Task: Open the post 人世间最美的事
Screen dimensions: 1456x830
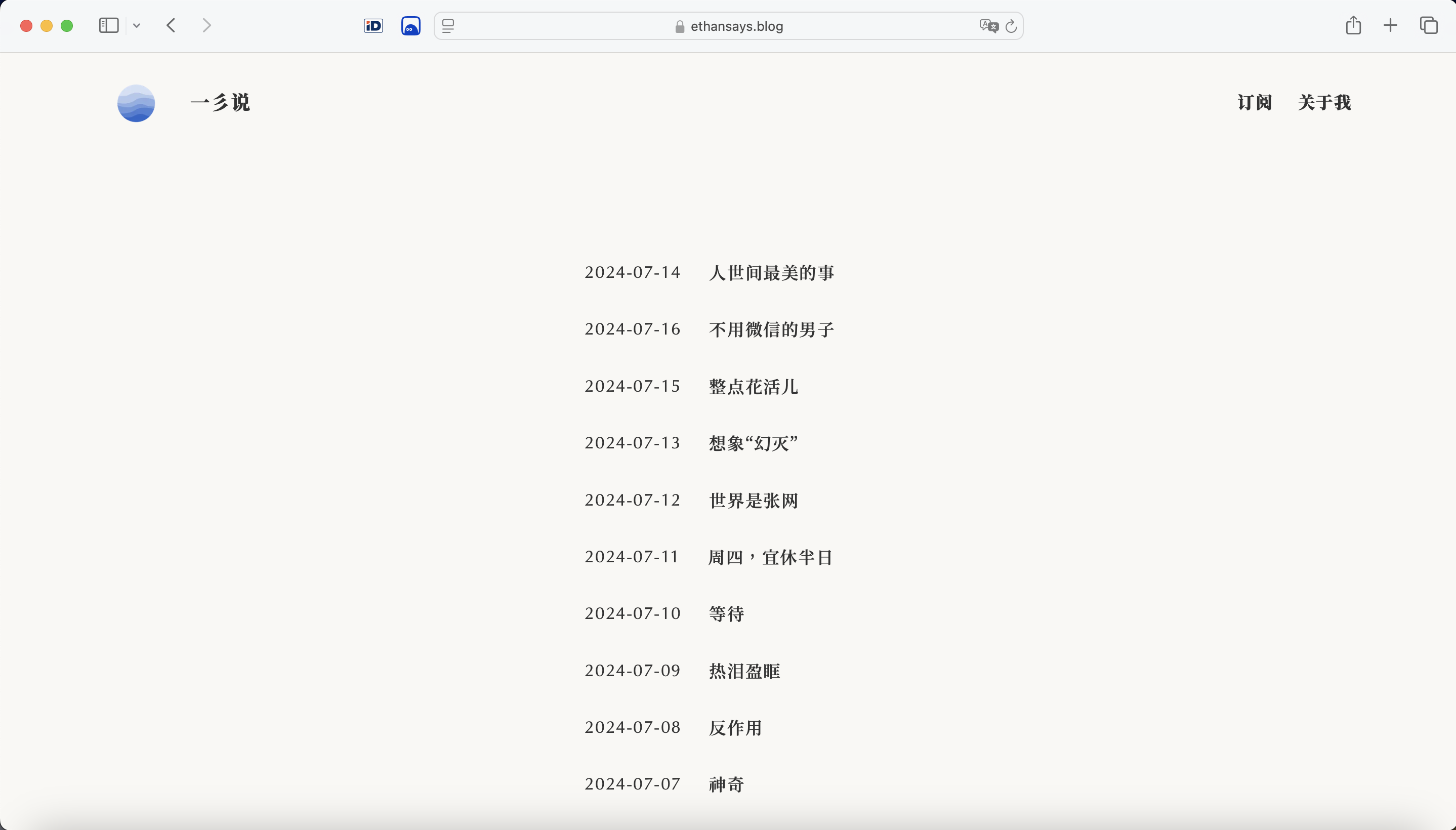Action: pos(771,273)
